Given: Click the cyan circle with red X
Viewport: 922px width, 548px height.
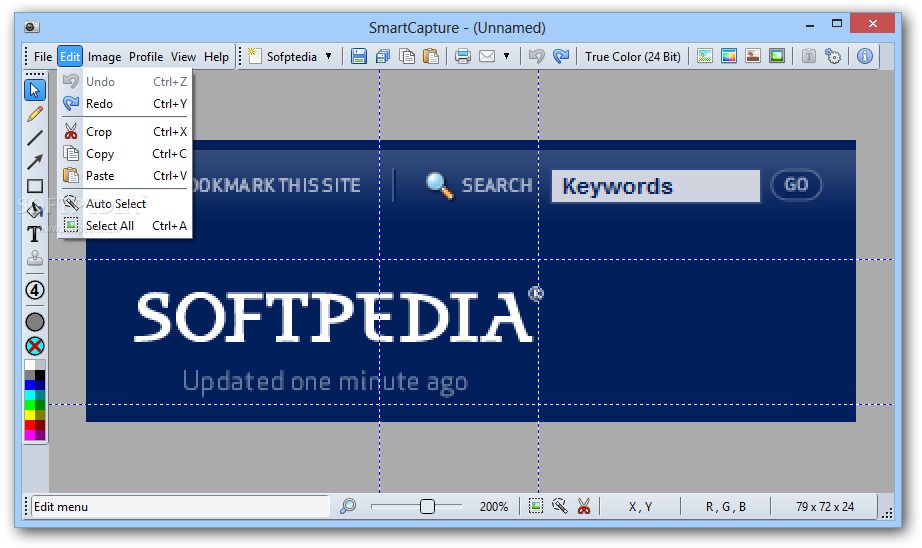Looking at the screenshot, I should (35, 346).
